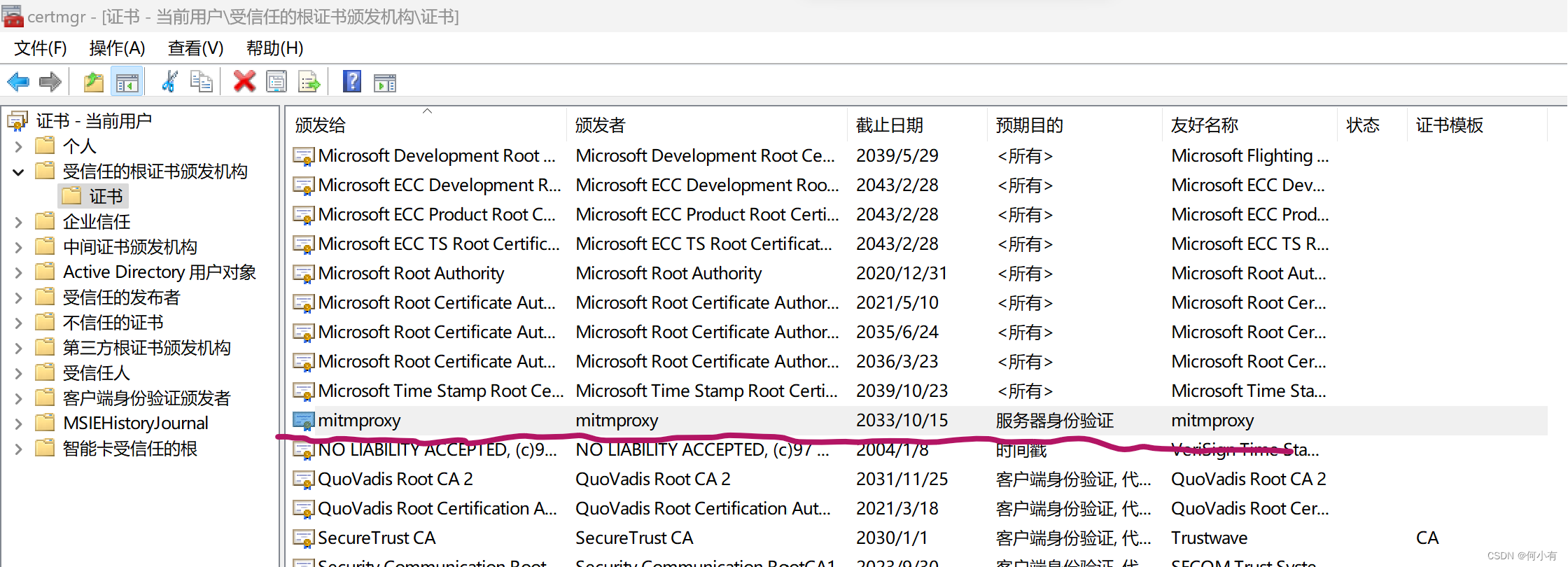This screenshot has height=567, width=1568.
Task: Toggle the Show/Hide Action Pane icon
Action: click(385, 83)
